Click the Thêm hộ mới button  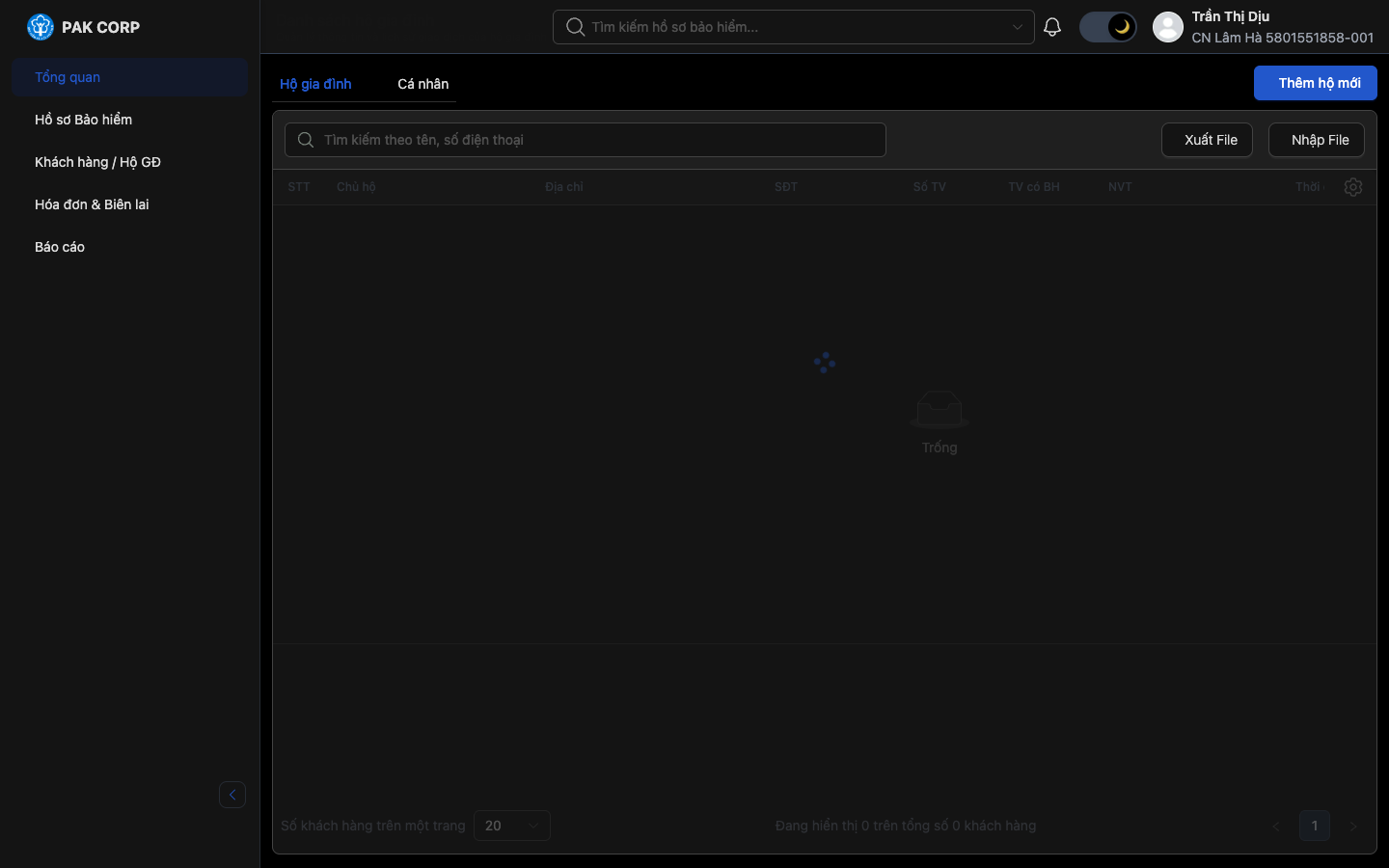(x=1316, y=83)
